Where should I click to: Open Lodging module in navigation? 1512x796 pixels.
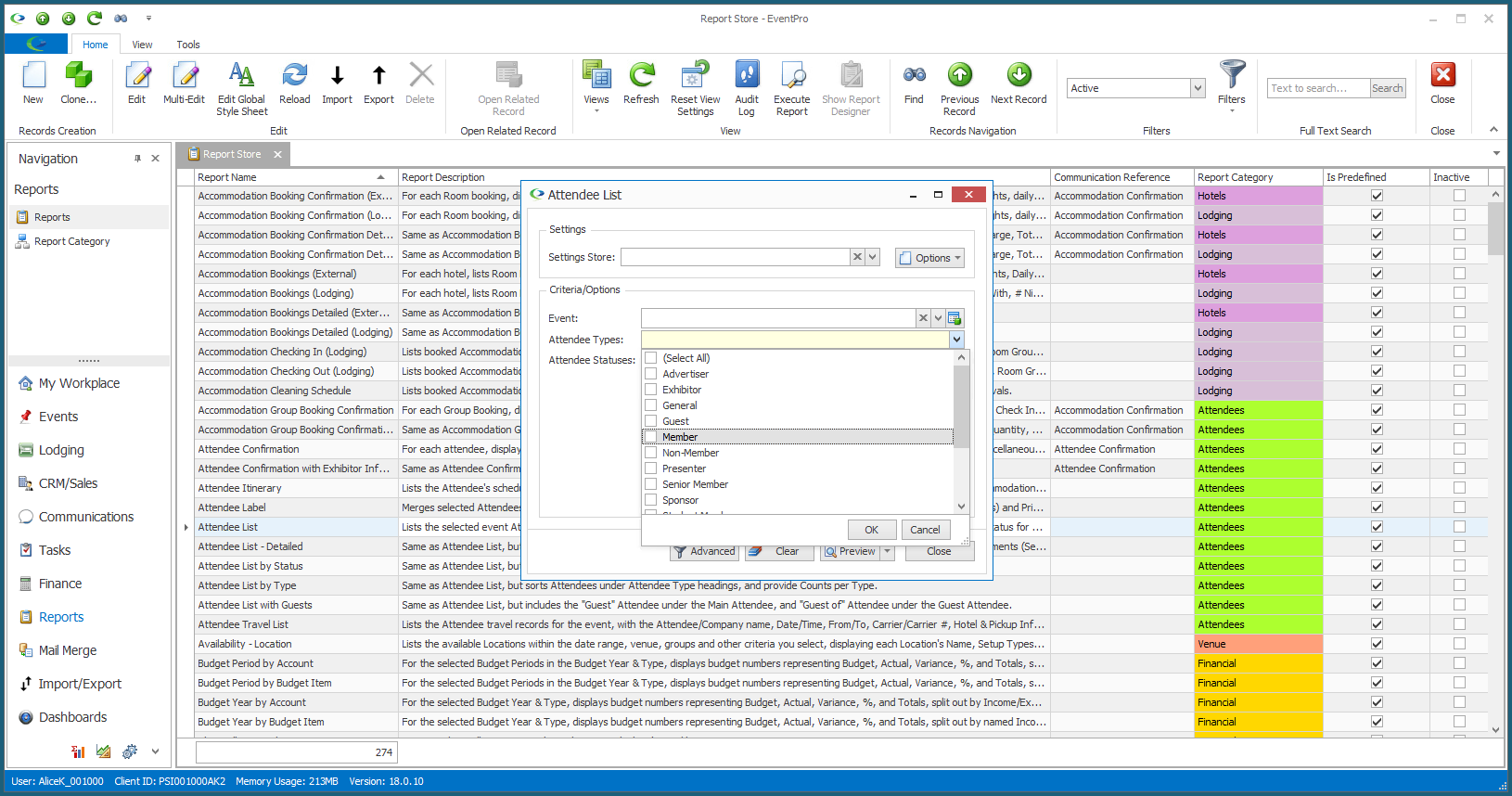61,450
